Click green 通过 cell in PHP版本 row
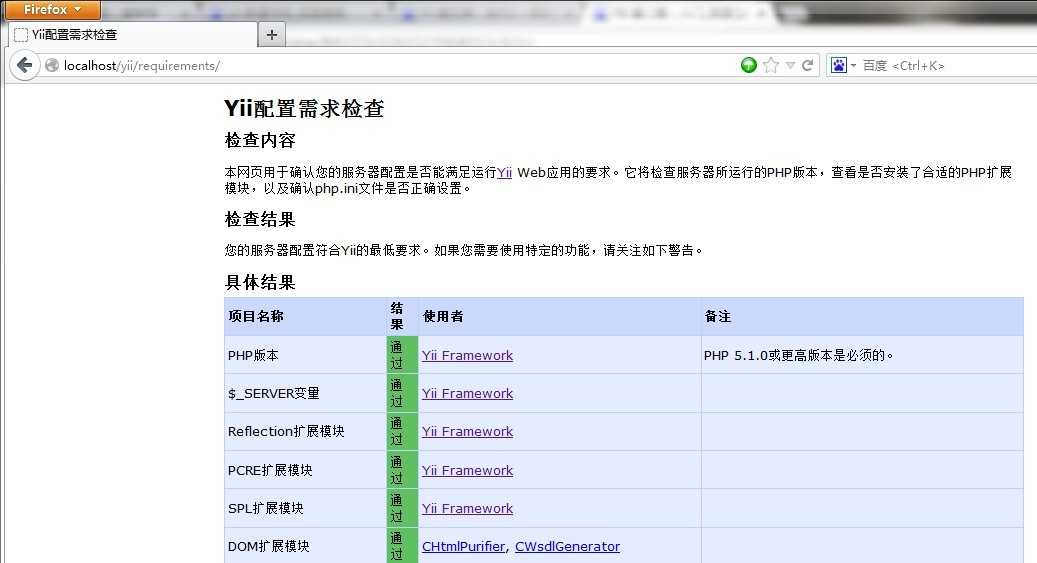This screenshot has width=1037, height=563. tap(403, 355)
